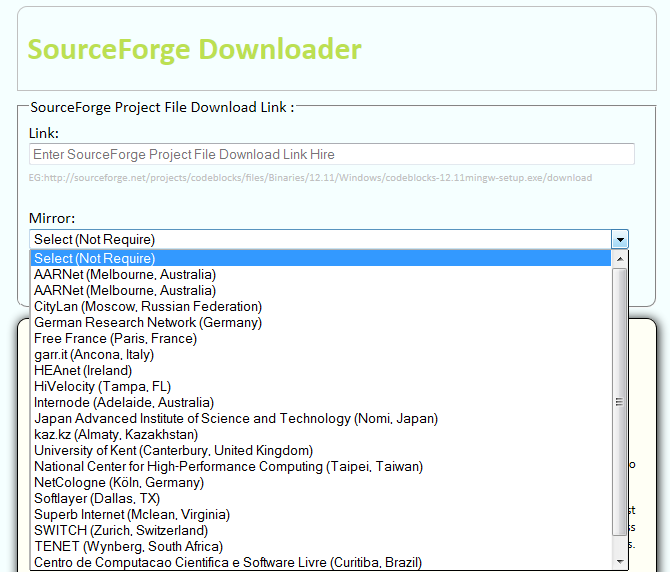Image resolution: width=670 pixels, height=572 pixels.
Task: Choose kaz.kz (Almaty, Kazakhstan) mirror
Action: 321,434
